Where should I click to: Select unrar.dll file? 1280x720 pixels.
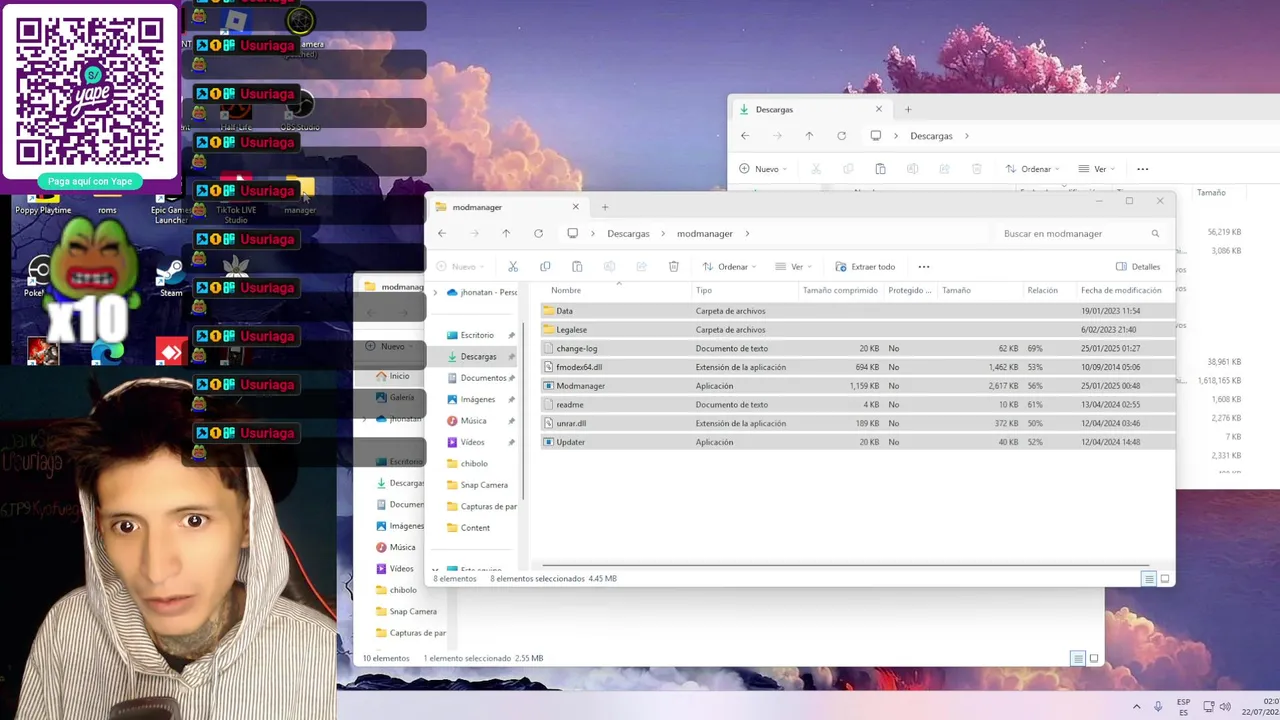pyautogui.click(x=857, y=423)
